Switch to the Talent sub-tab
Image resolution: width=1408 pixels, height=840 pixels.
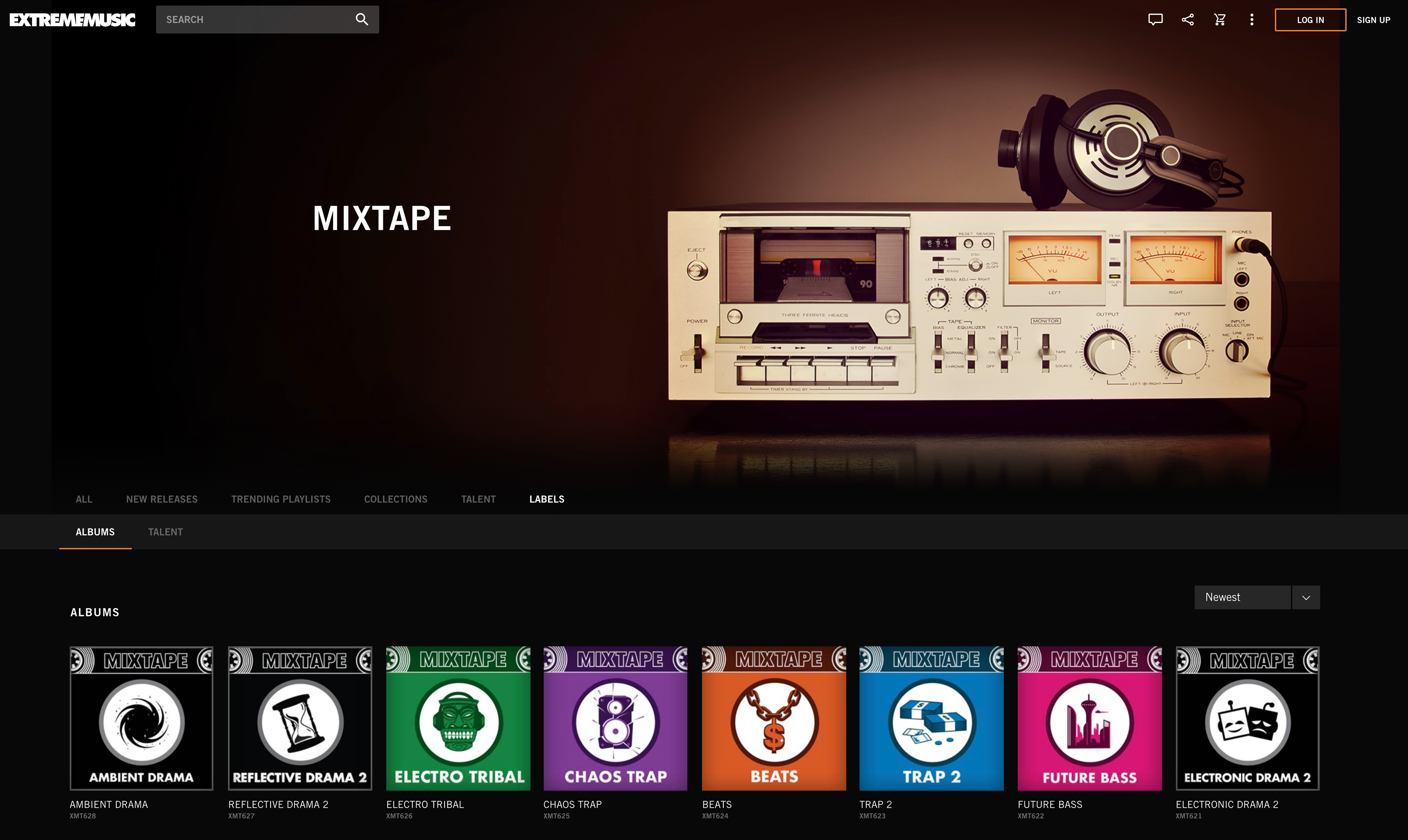165,532
